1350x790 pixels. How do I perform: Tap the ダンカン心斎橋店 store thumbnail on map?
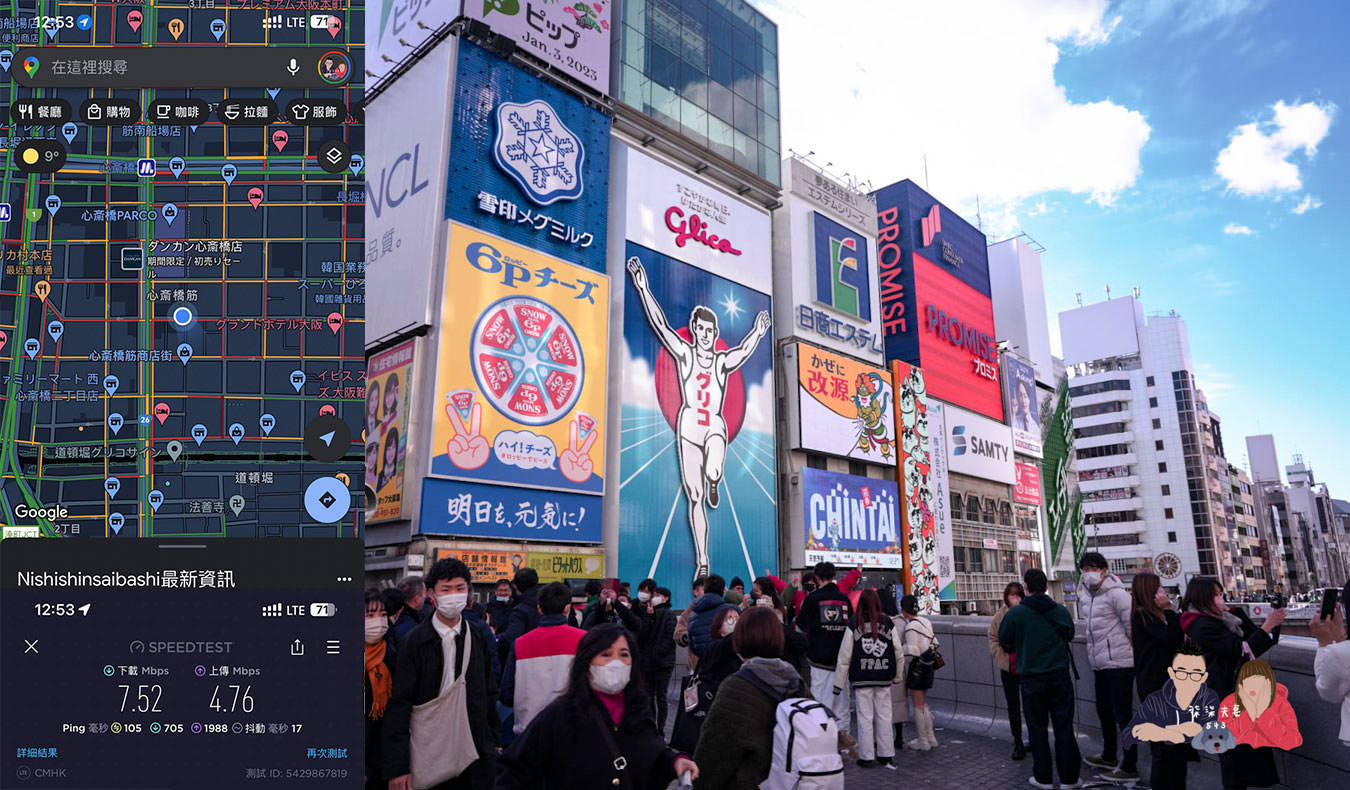(x=132, y=258)
